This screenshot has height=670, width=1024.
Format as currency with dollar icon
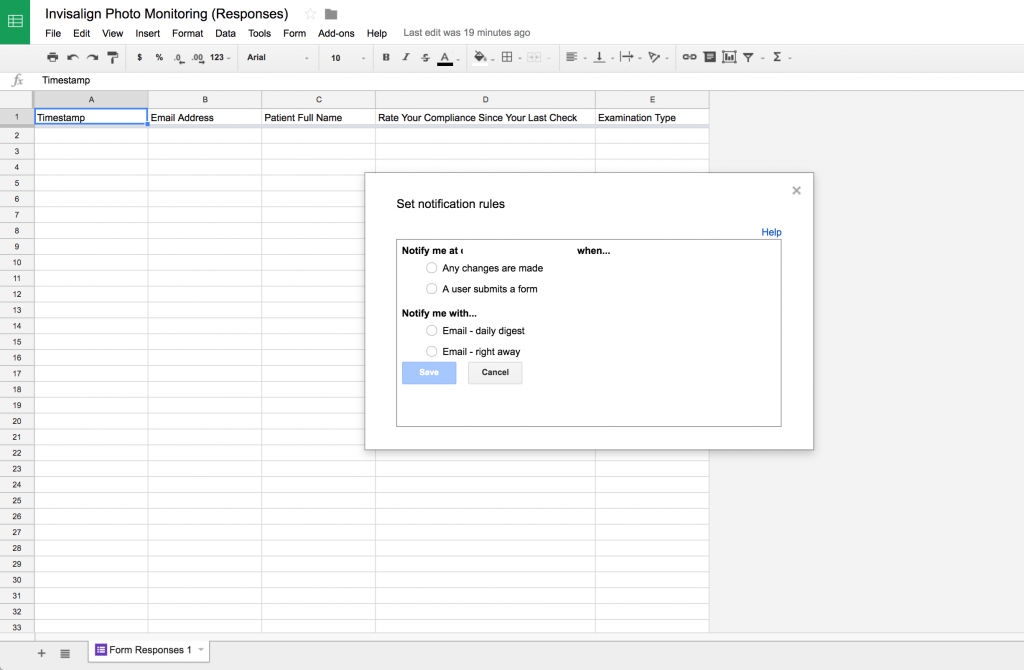[x=139, y=57]
